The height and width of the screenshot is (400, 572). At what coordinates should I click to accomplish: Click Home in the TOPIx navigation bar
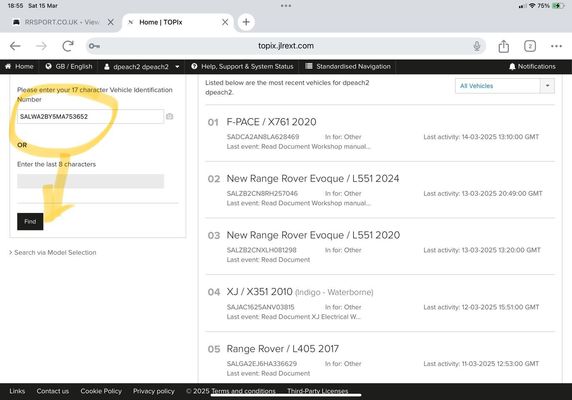point(19,66)
